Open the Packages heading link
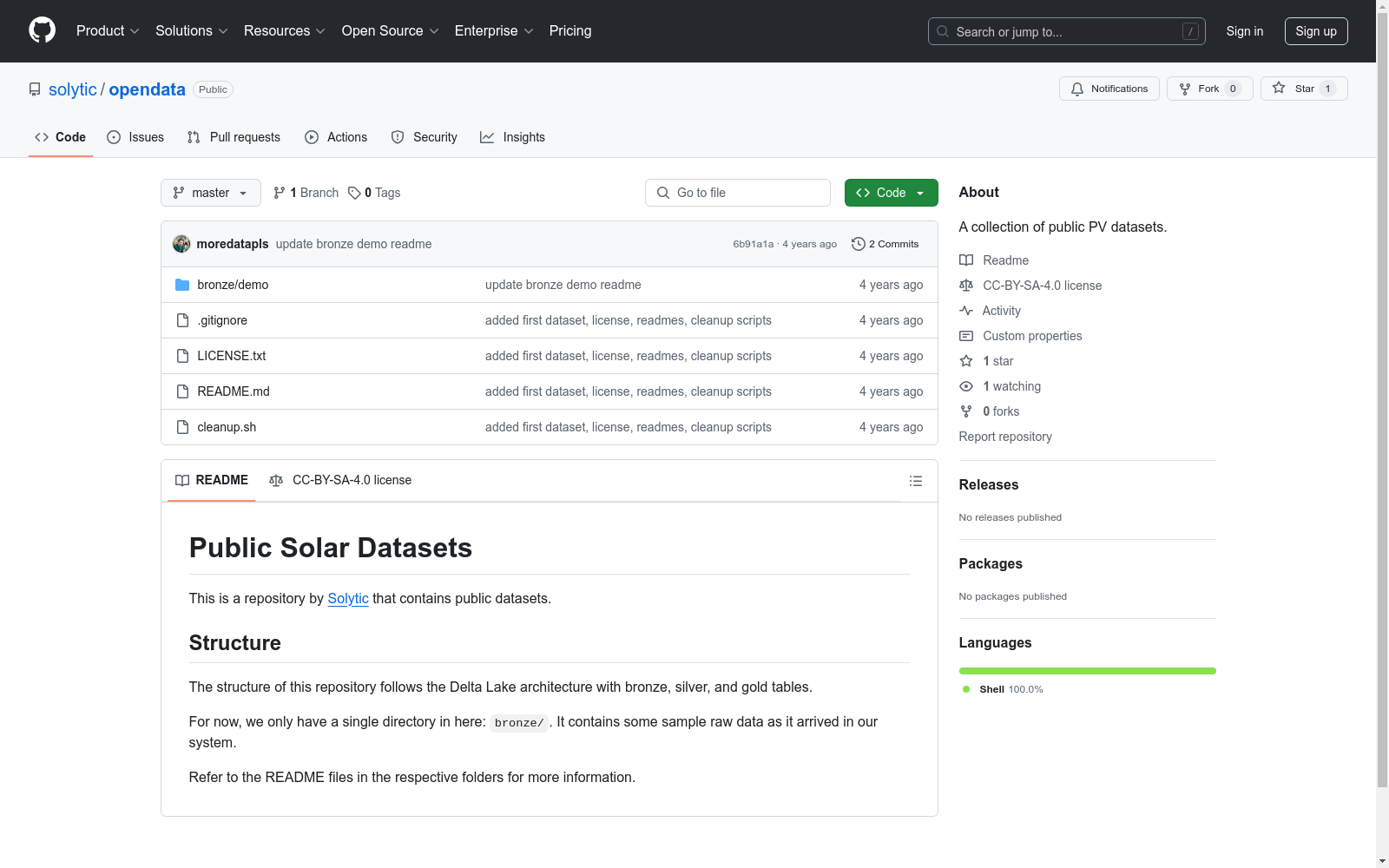1389x868 pixels. tap(991, 563)
